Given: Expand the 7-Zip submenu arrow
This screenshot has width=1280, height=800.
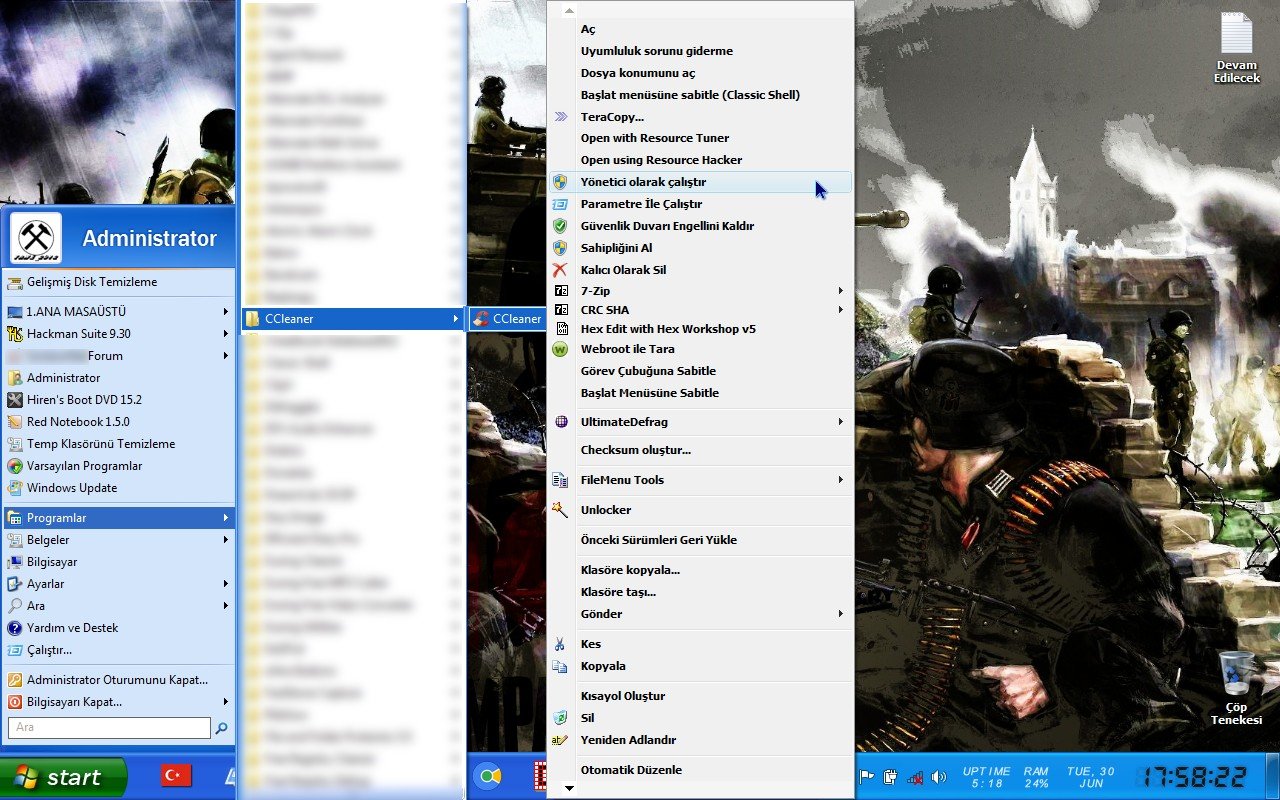Looking at the screenshot, I should (841, 291).
